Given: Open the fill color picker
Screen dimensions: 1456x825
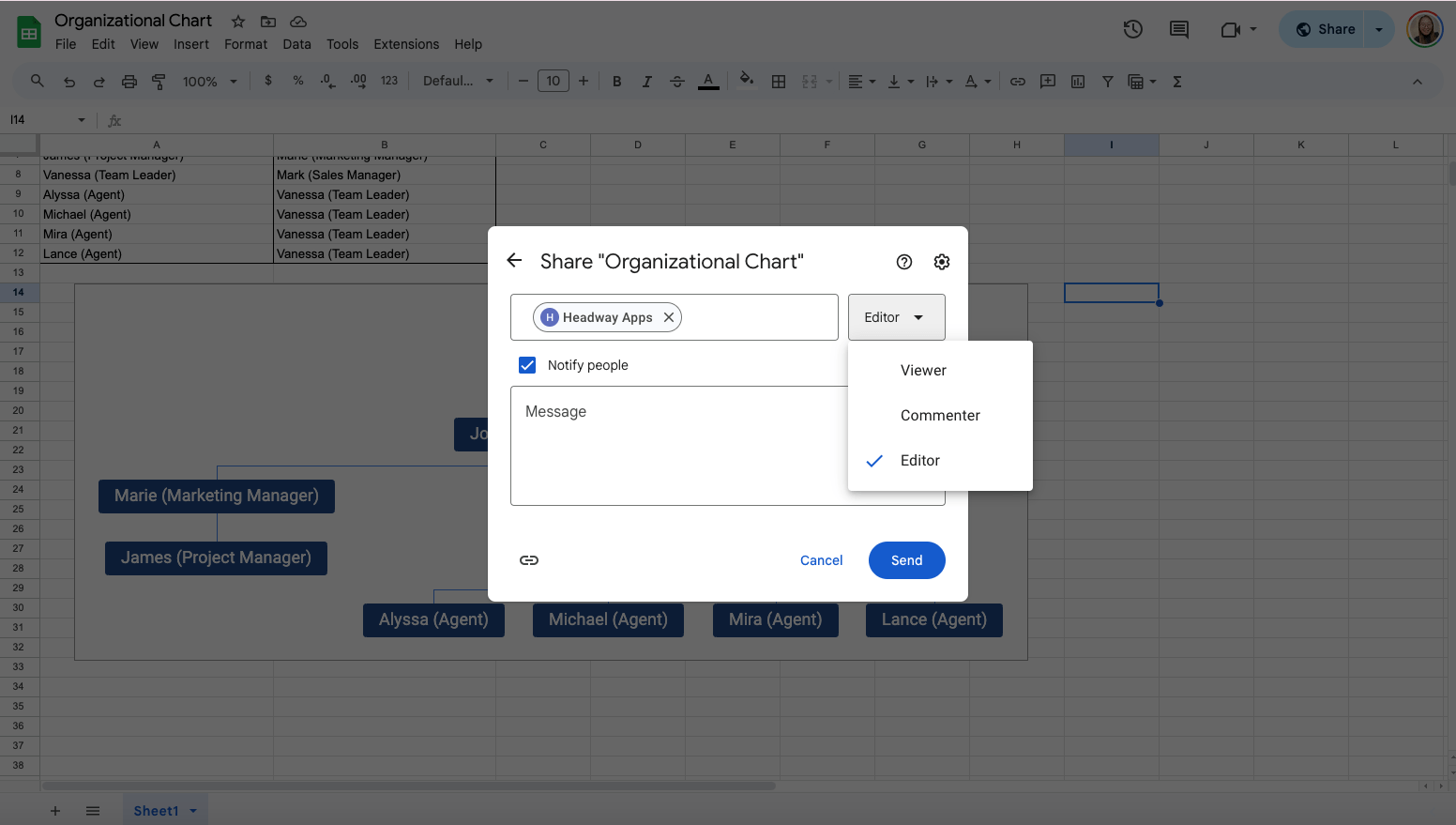Looking at the screenshot, I should click(x=747, y=81).
